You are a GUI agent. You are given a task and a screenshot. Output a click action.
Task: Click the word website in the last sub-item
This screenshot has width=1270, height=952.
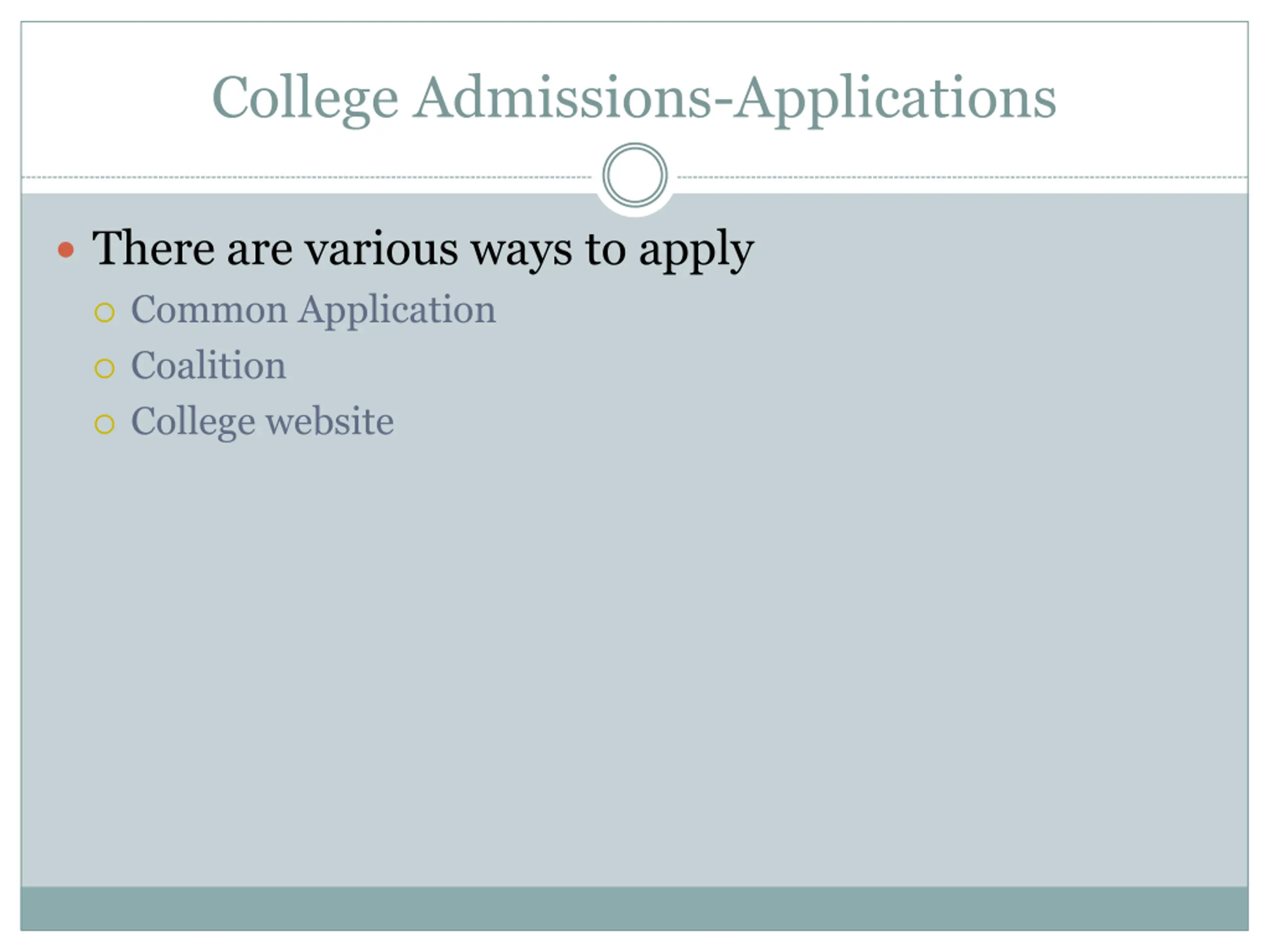click(x=330, y=420)
